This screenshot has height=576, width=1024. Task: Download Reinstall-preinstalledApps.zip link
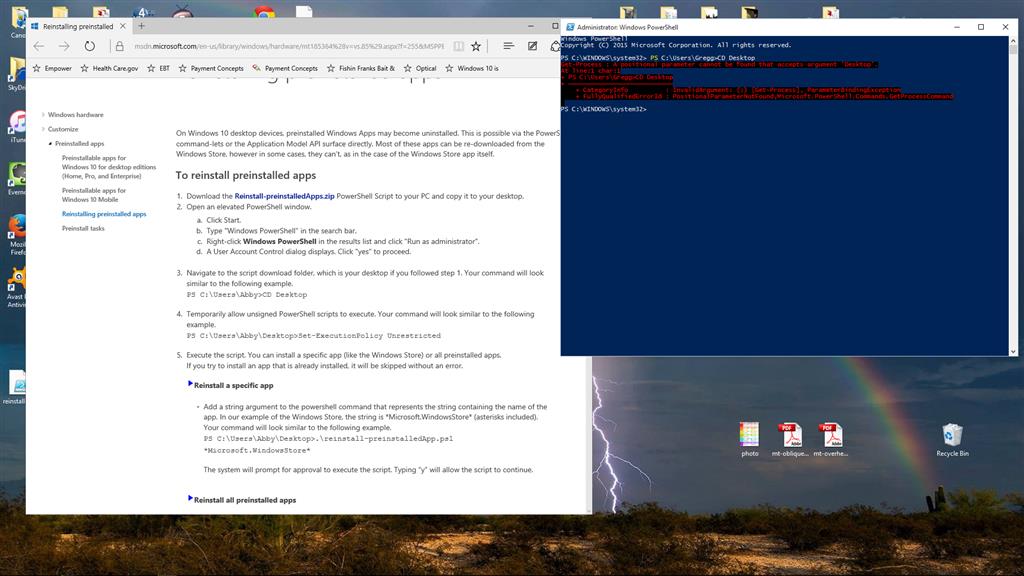tap(284, 196)
